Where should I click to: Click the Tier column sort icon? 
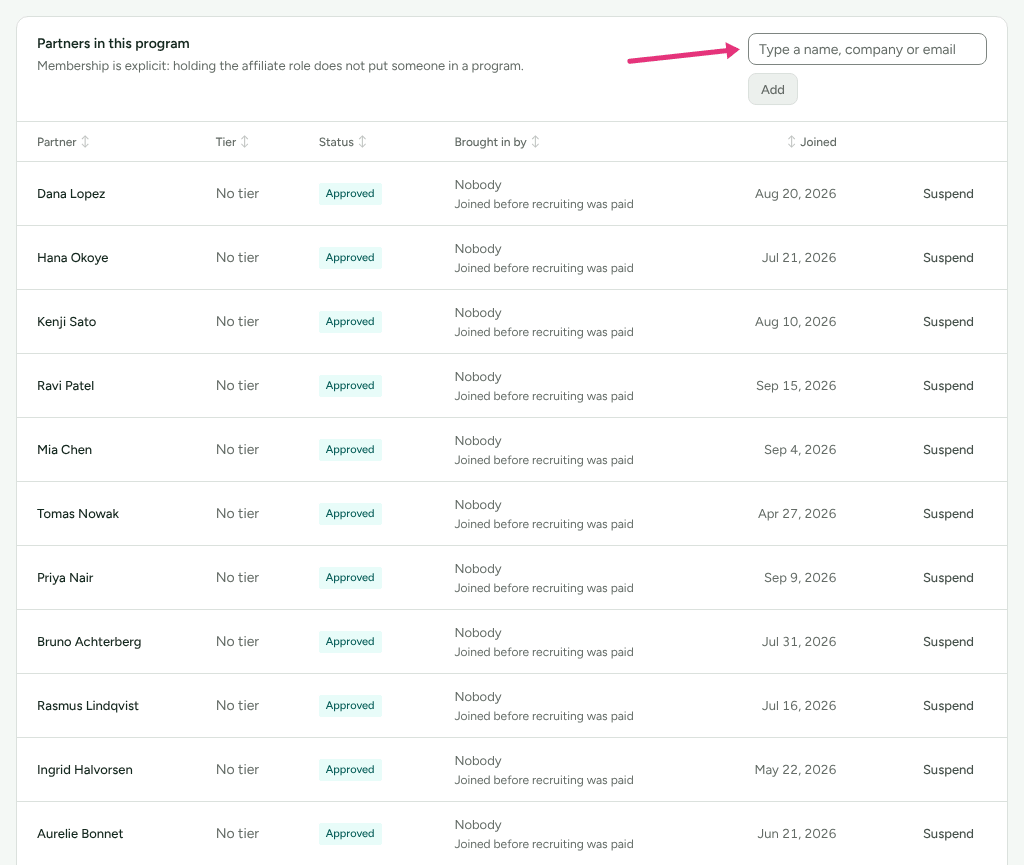click(245, 142)
